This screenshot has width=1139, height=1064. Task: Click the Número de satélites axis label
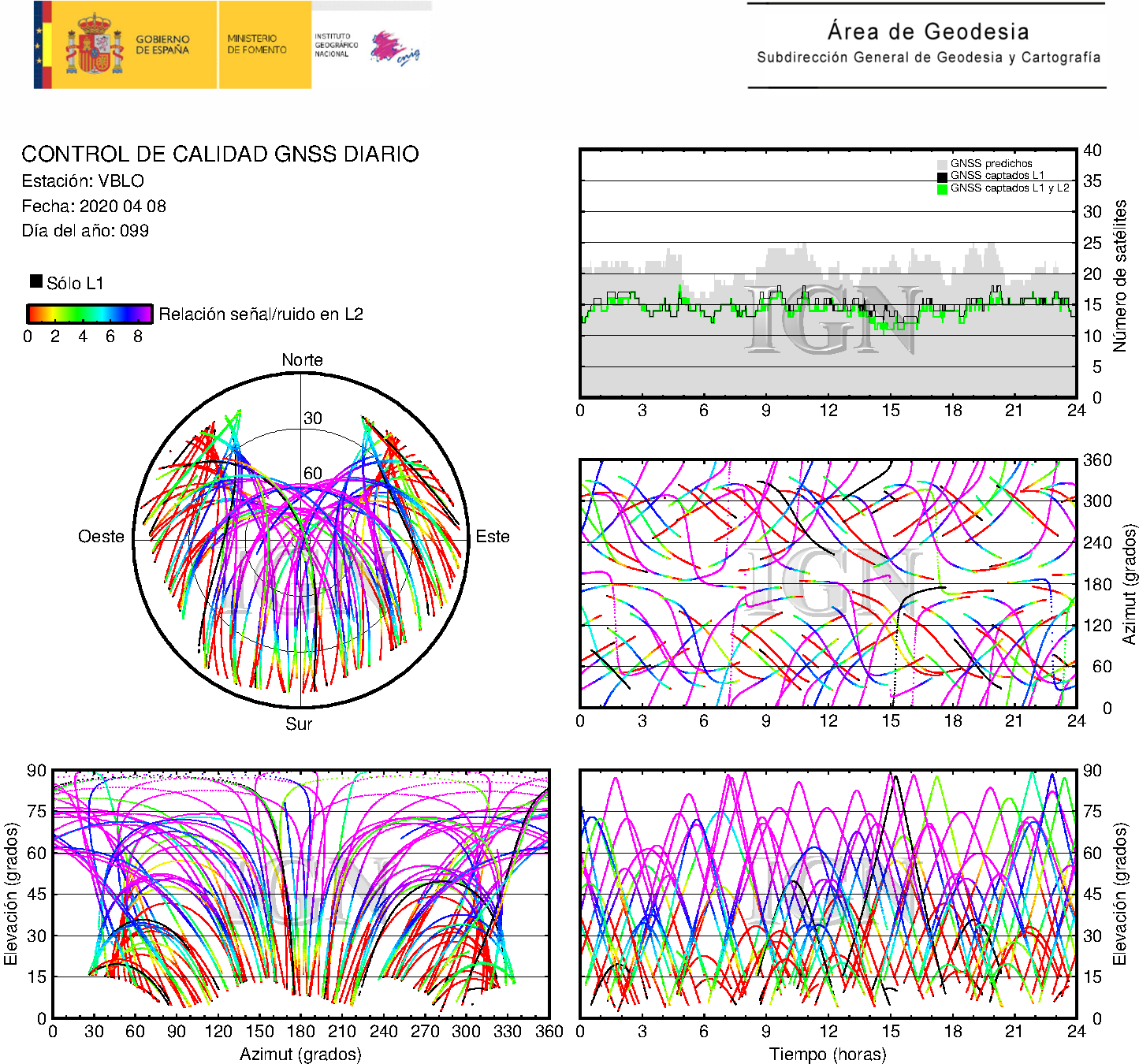pyautogui.click(x=1119, y=275)
